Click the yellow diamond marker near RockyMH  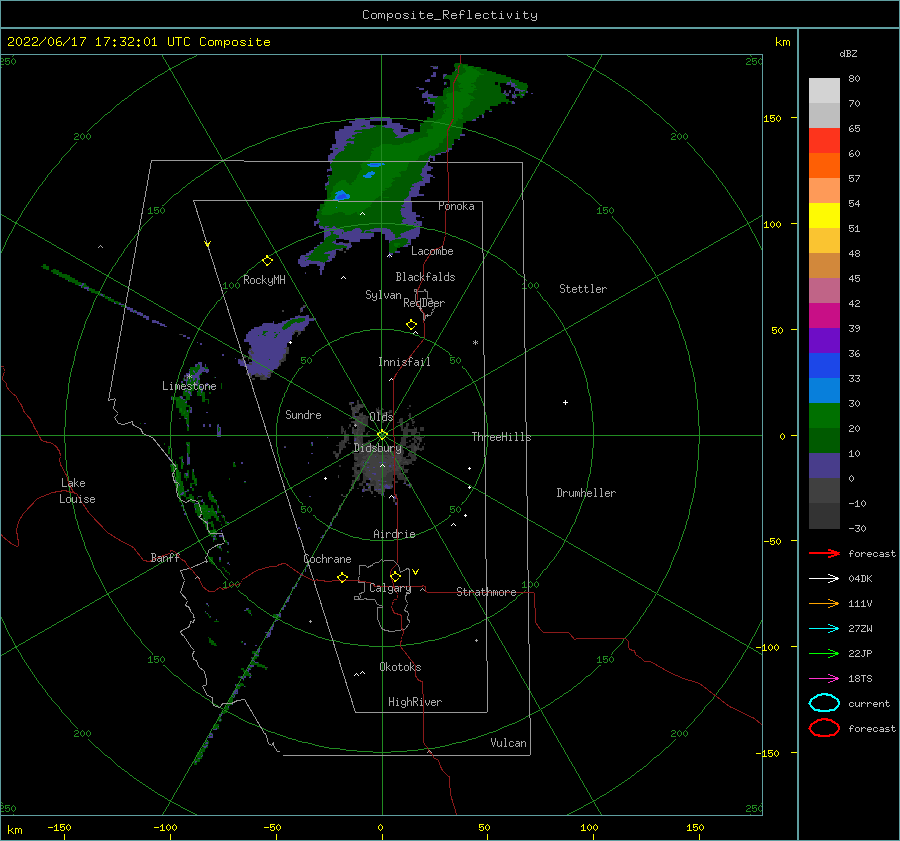point(267,261)
